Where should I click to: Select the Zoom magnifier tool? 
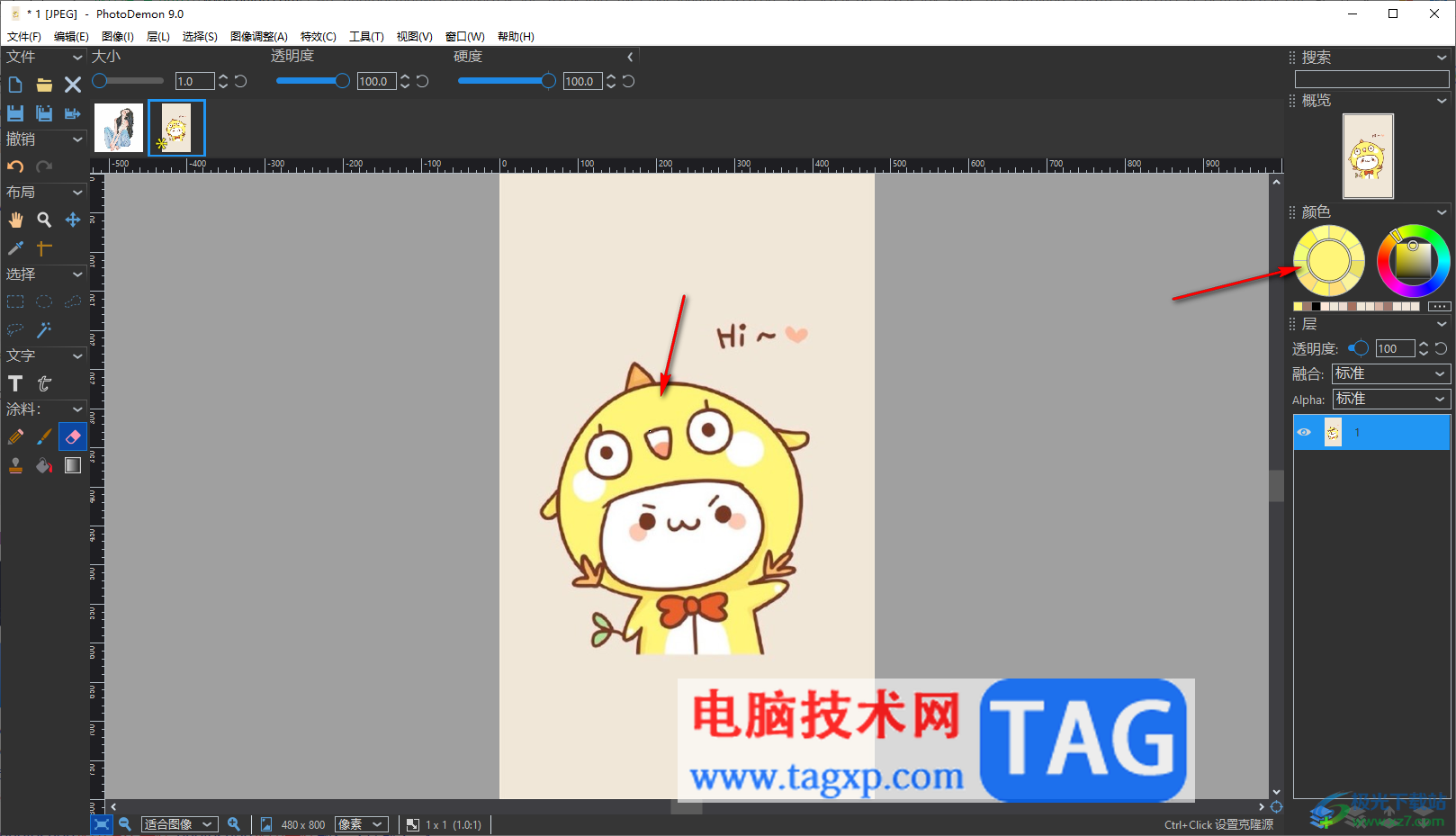click(44, 220)
